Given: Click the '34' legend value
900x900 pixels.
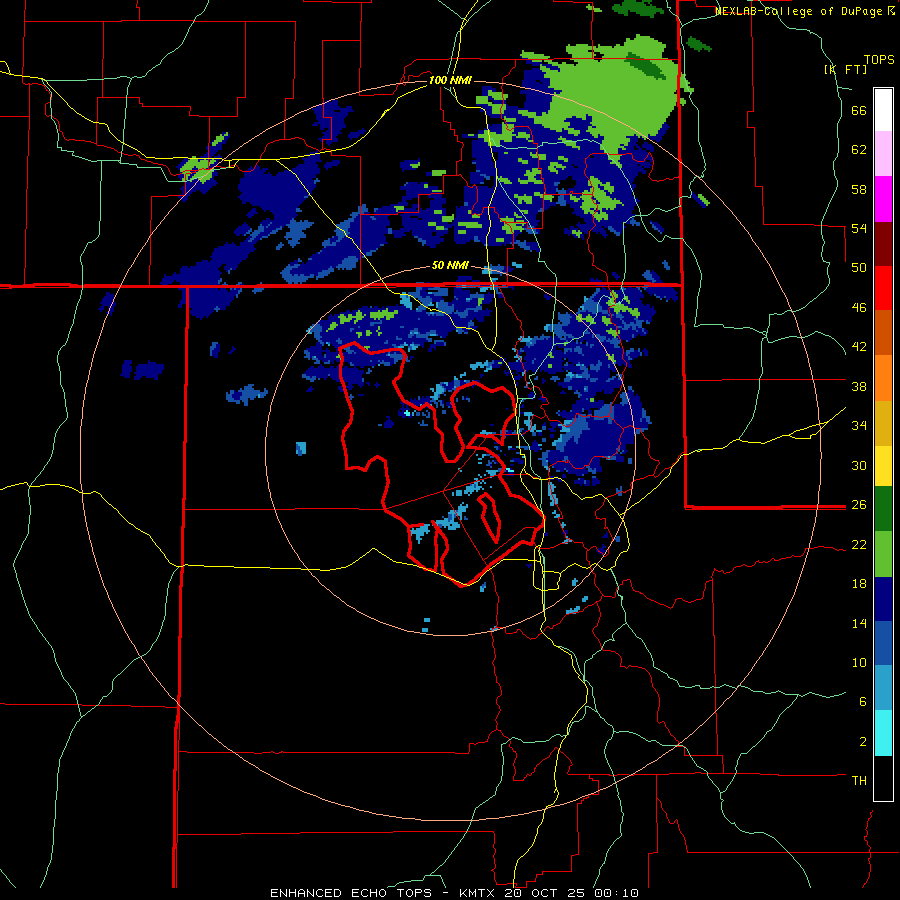Looking at the screenshot, I should 859,425.
